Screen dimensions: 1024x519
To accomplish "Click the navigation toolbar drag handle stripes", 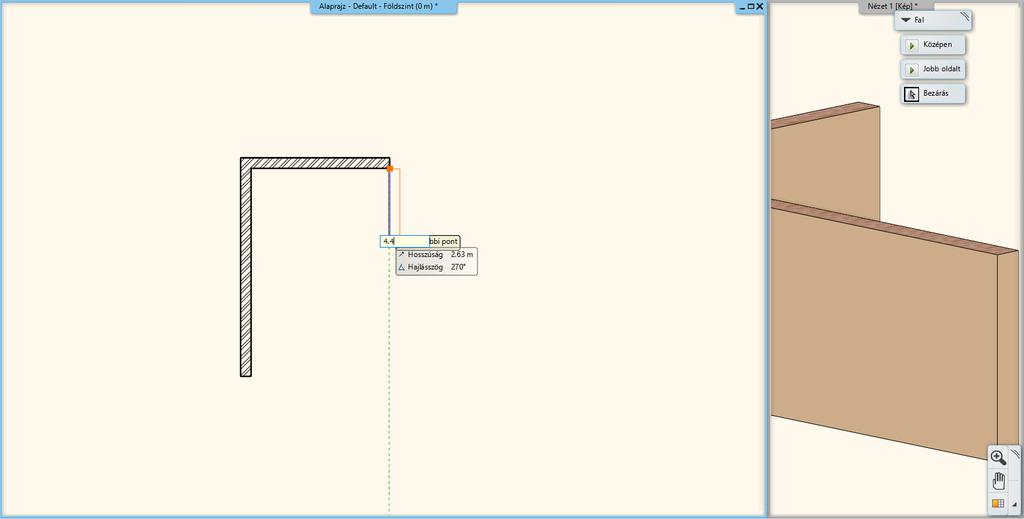I will pos(1015,452).
